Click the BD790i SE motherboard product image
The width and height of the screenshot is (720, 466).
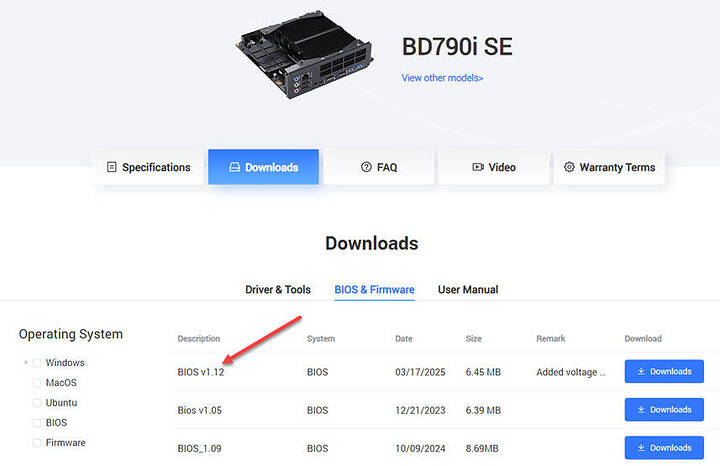[x=304, y=54]
